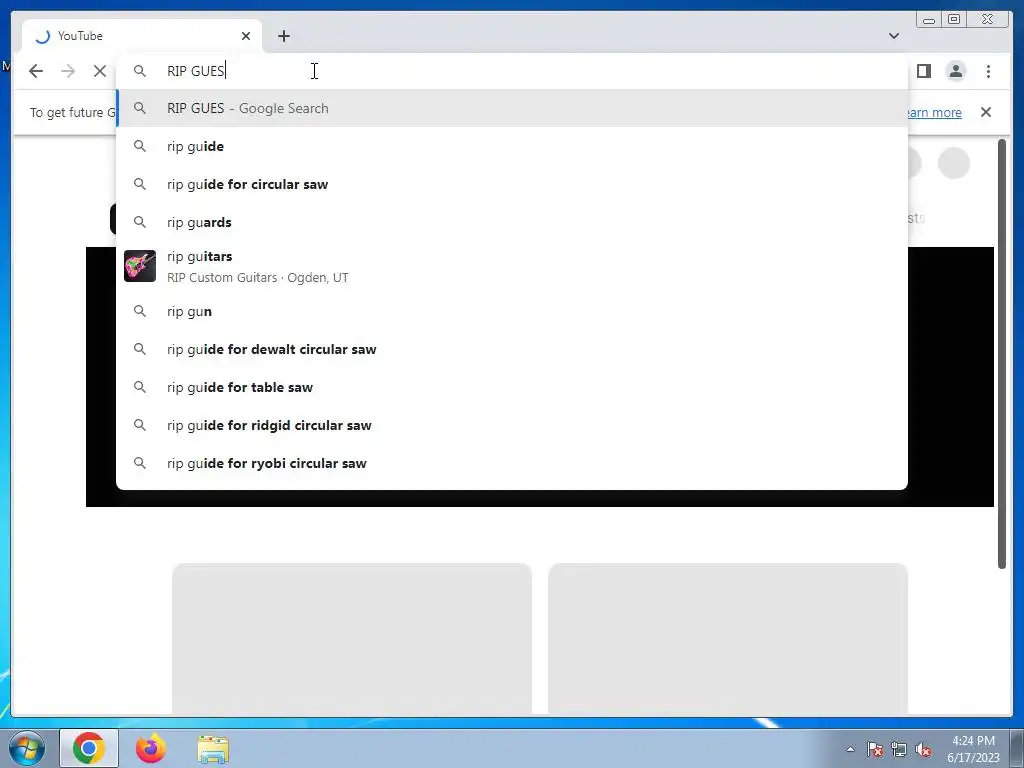Open Chrome from the taskbar
Image resolution: width=1024 pixels, height=768 pixels.
(89, 748)
